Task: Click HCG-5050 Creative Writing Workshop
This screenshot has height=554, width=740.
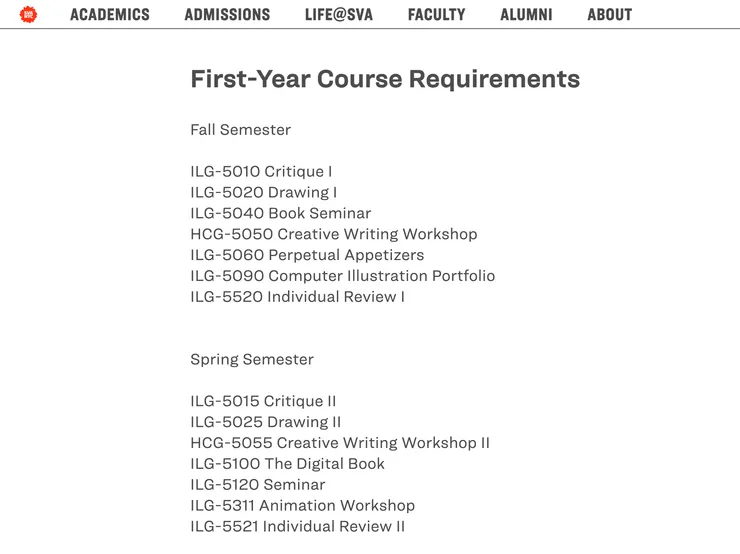Action: [334, 234]
